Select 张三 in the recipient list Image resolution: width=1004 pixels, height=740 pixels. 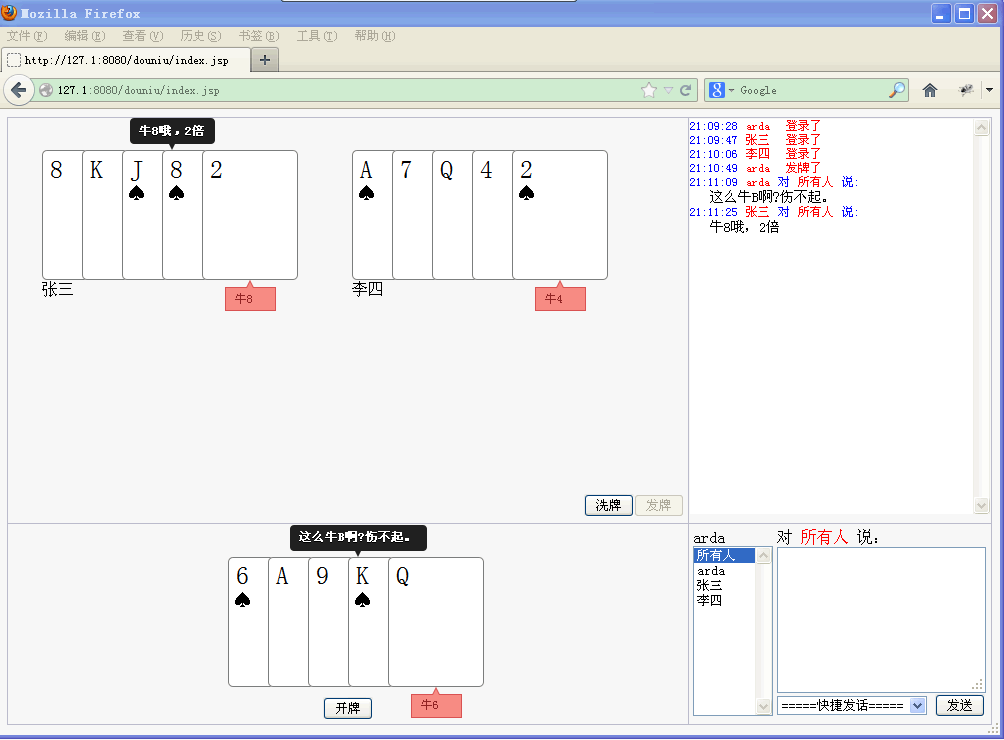pos(724,585)
